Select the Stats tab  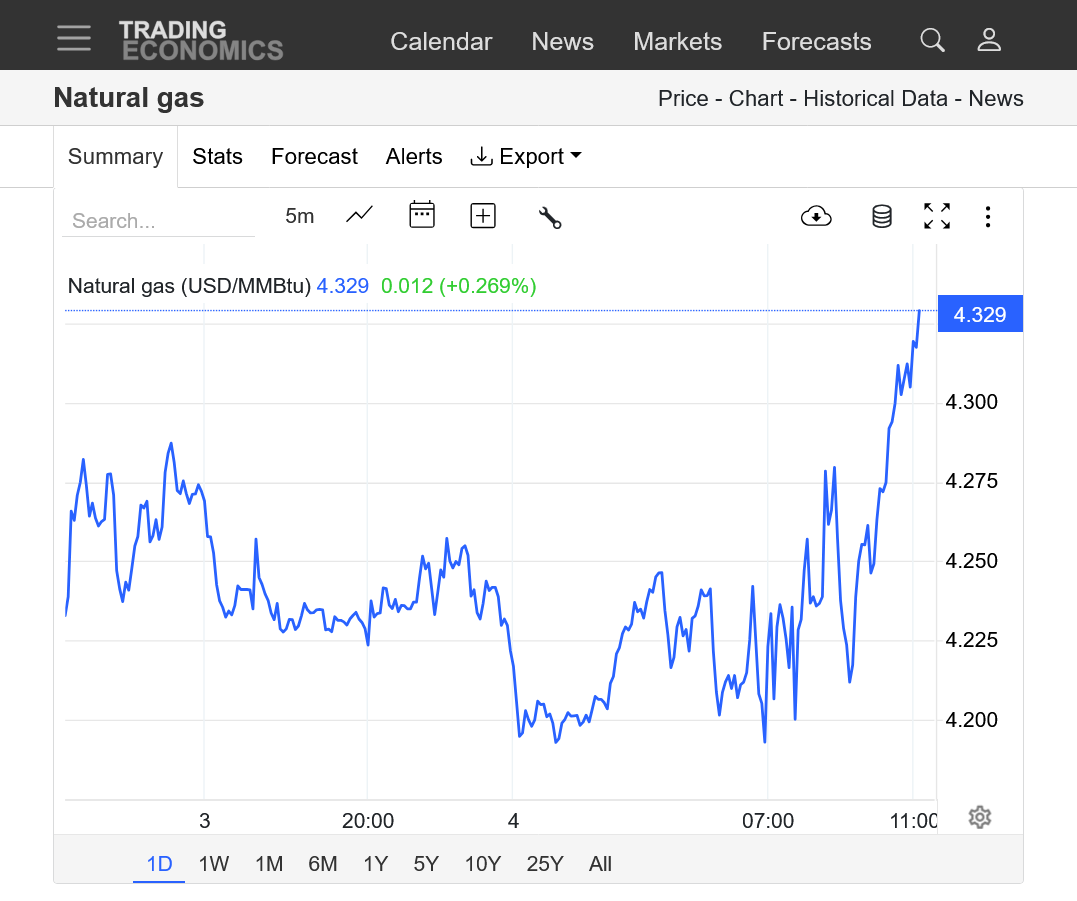tap(217, 157)
